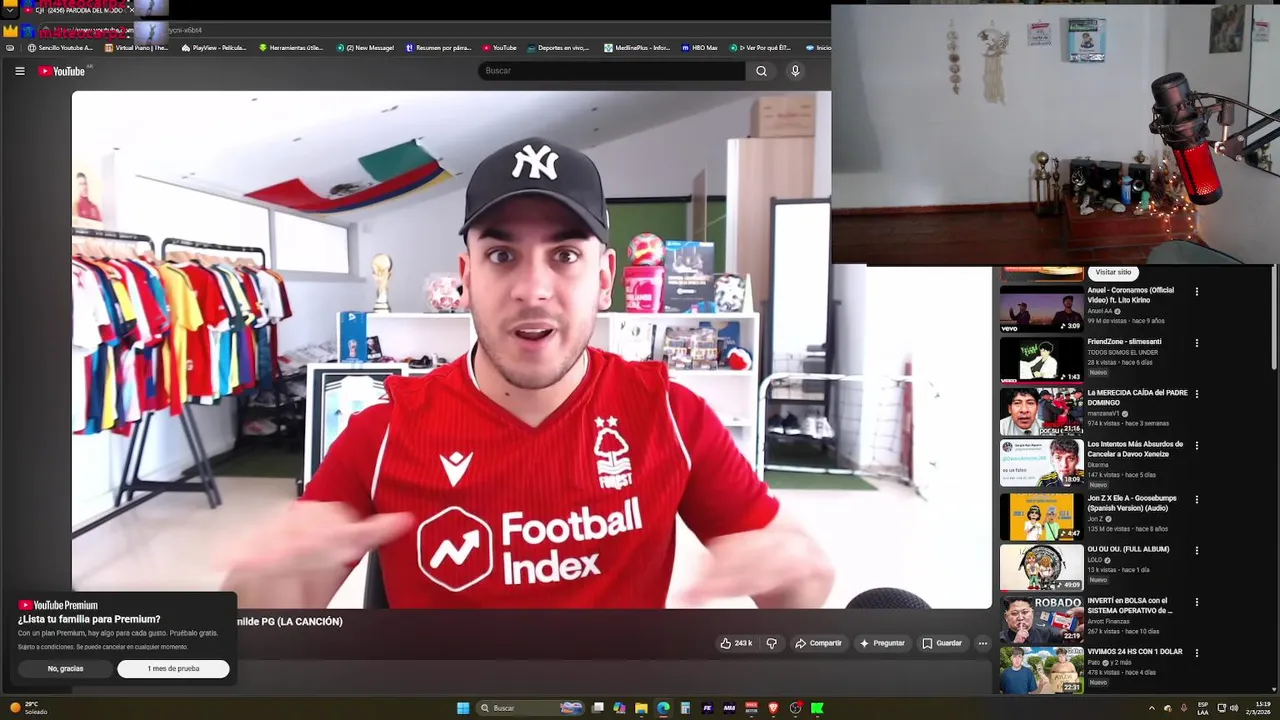Open Jon Z X Ele A Goosebumps video
1280x720 pixels.
[1131, 503]
